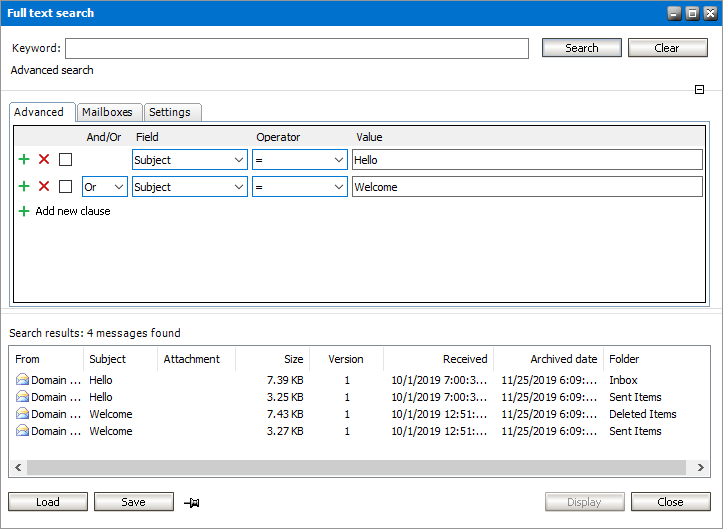Click green plus icon on Hello clause row
The height and width of the screenshot is (529, 723).
click(x=24, y=159)
